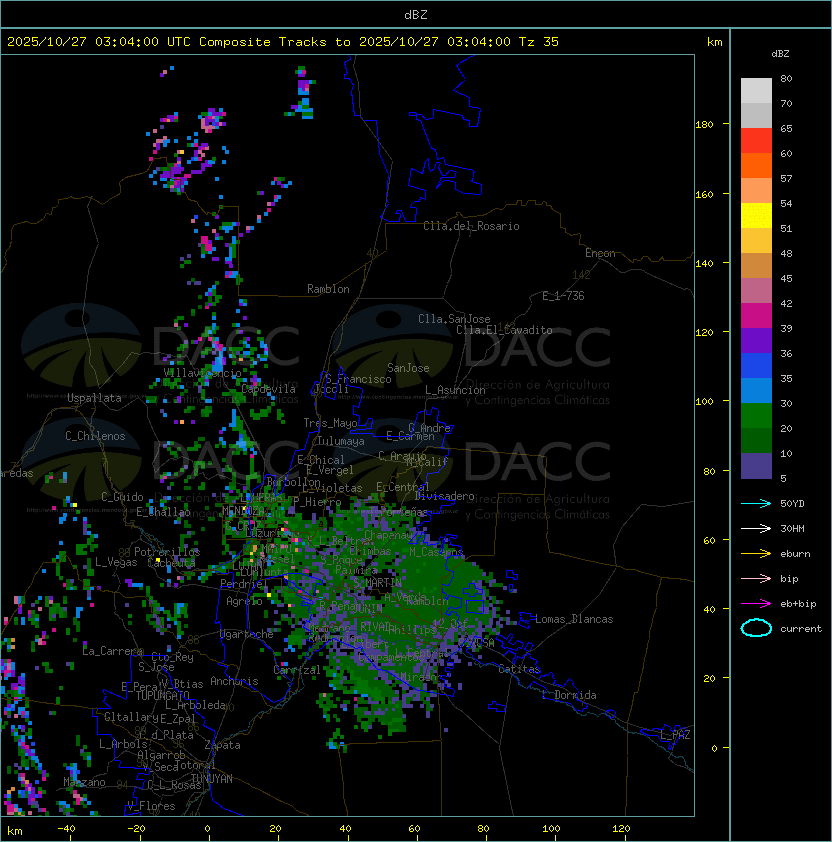Click the Ramblon place label
Screen dimensions: 832x842
point(328,289)
